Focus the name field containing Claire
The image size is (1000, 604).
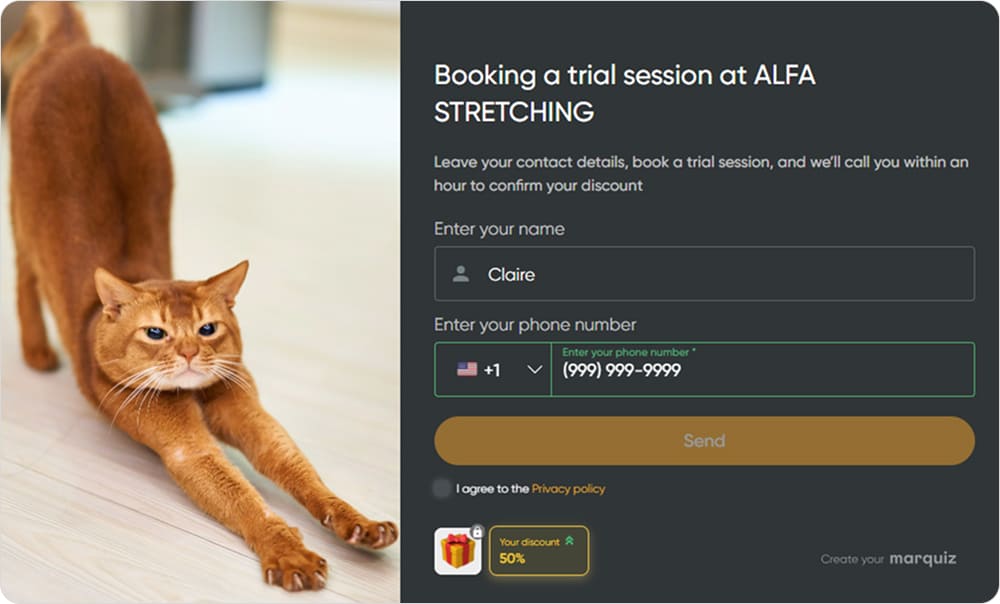tap(704, 274)
